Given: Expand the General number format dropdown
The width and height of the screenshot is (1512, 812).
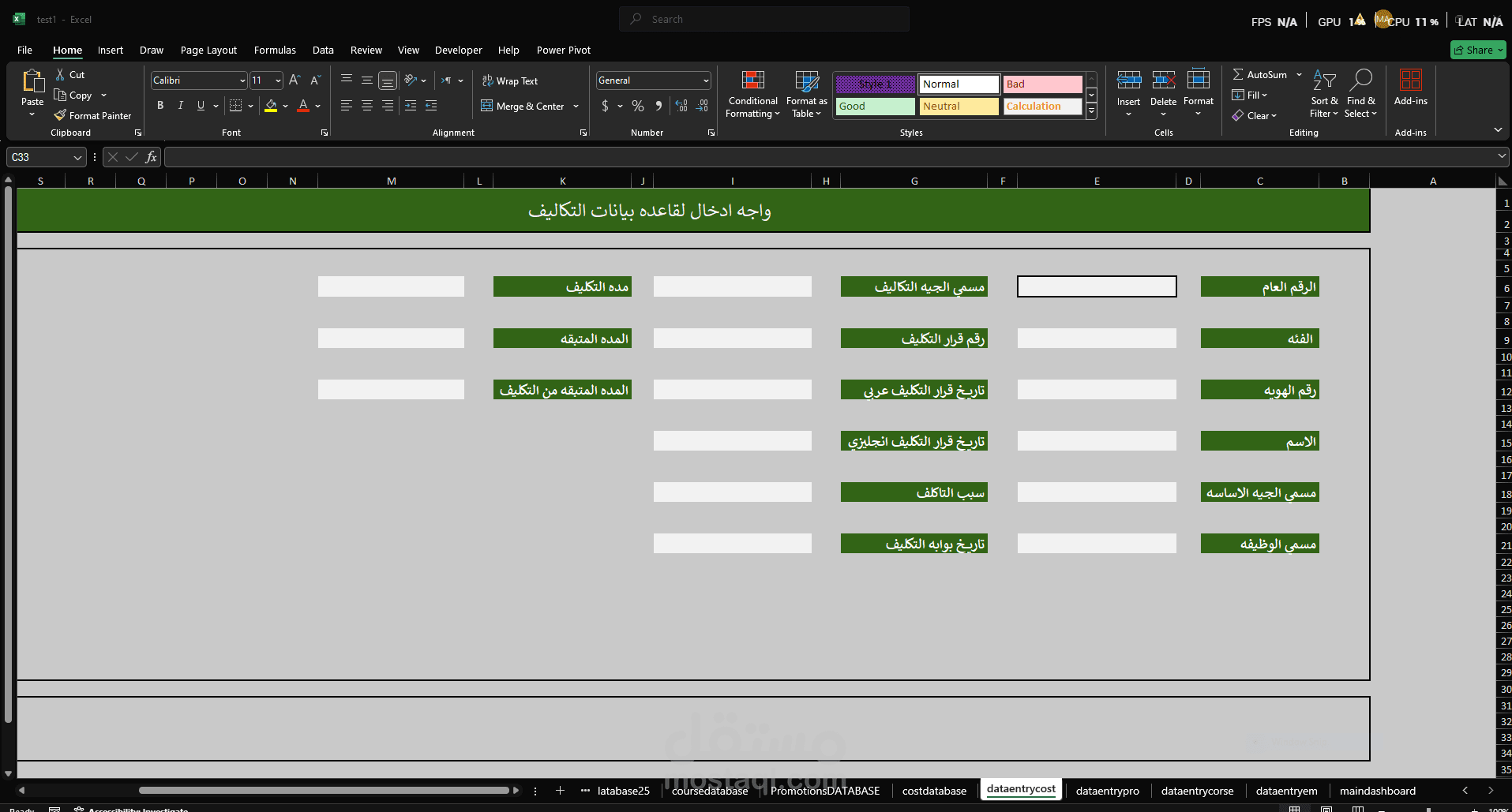Looking at the screenshot, I should (x=706, y=80).
